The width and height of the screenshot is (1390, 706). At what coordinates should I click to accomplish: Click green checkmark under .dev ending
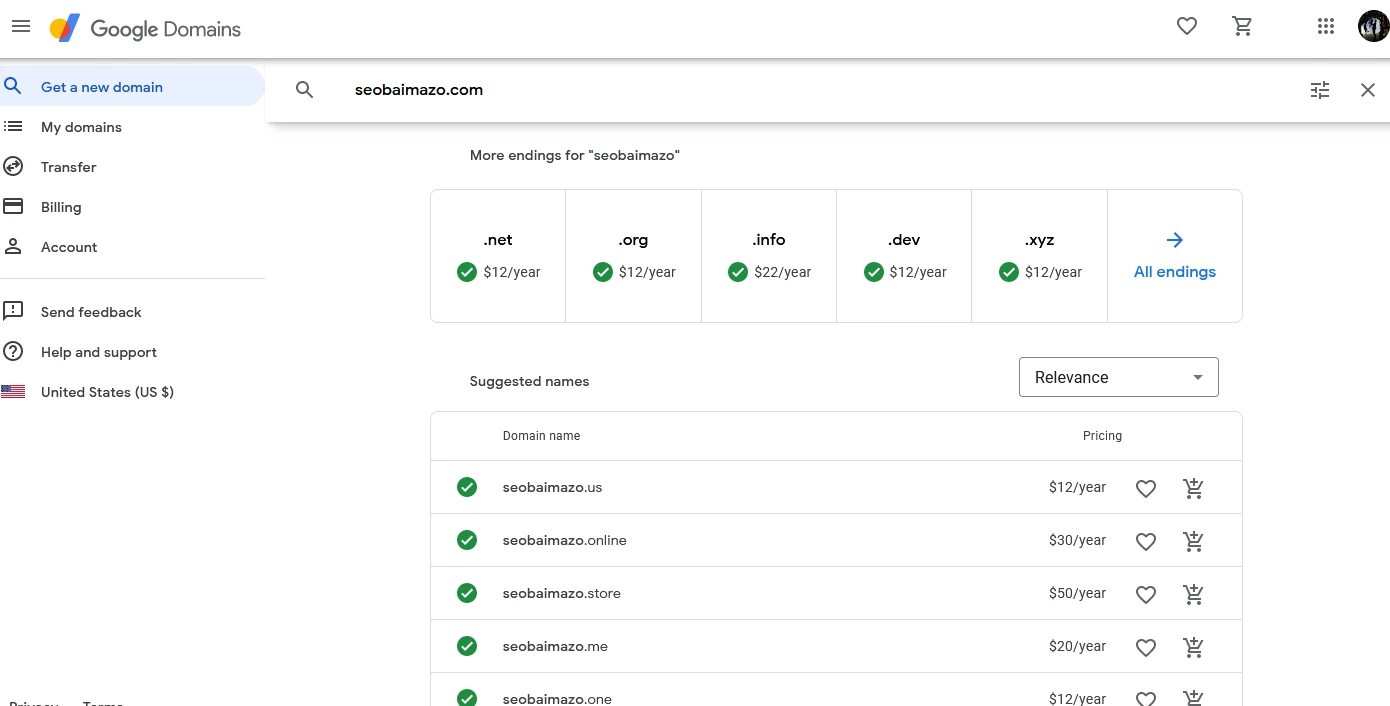(x=874, y=272)
